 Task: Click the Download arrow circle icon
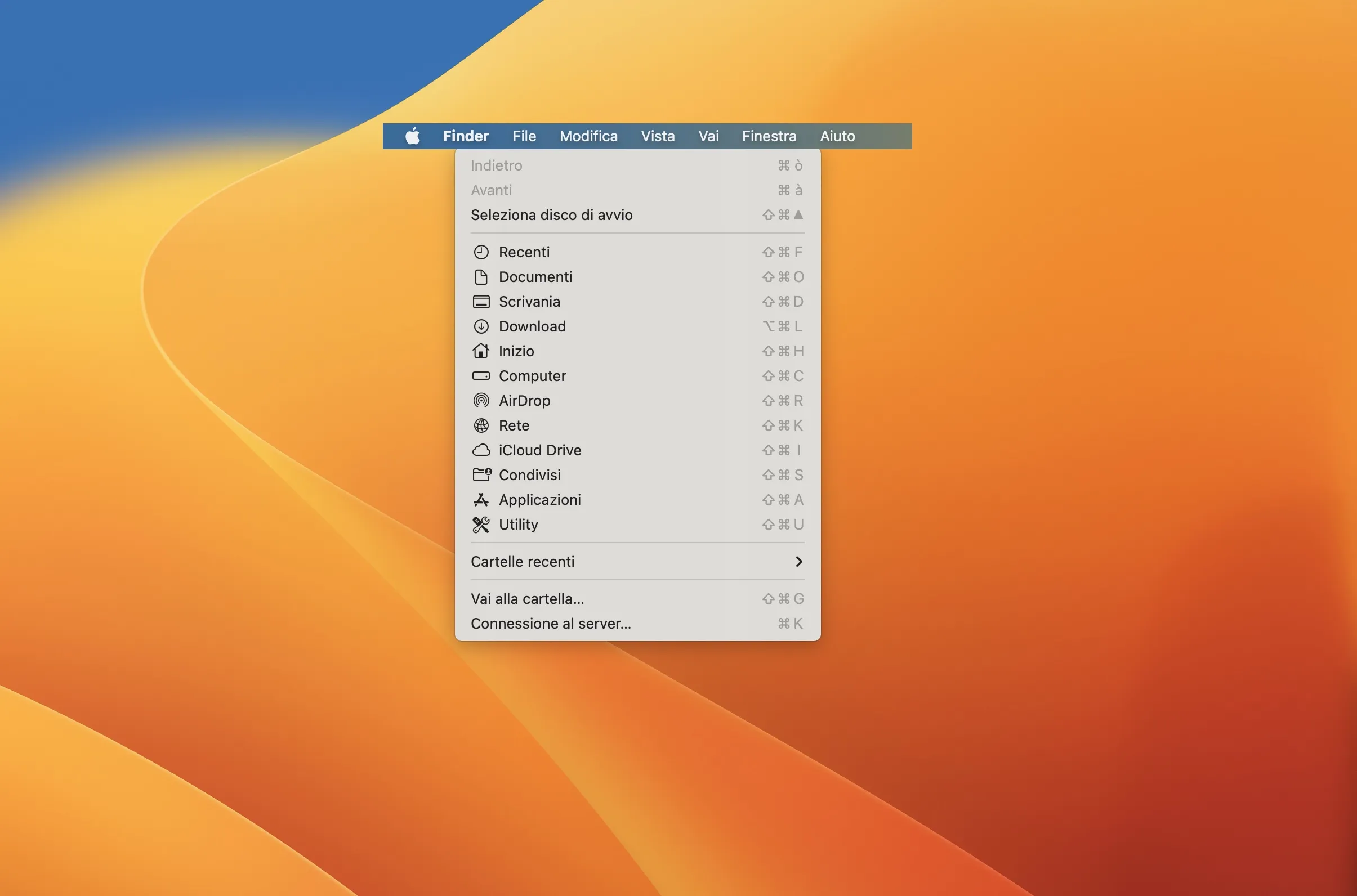(481, 326)
